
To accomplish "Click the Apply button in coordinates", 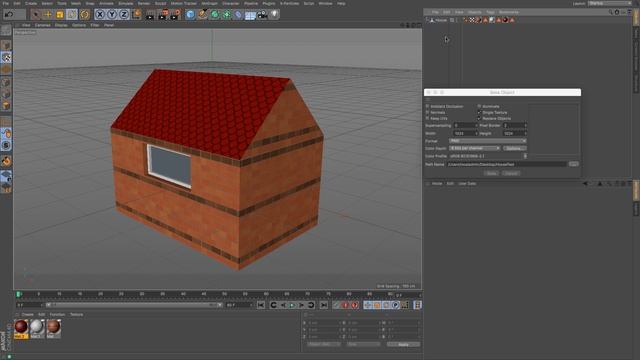I will (x=403, y=344).
